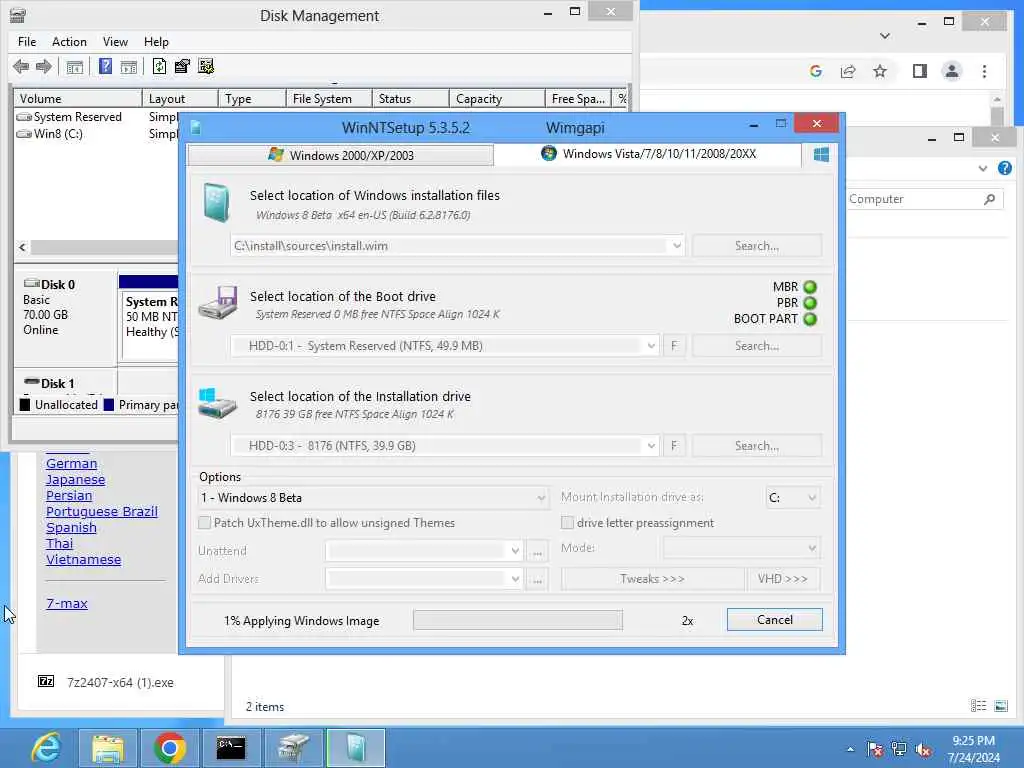The height and width of the screenshot is (768, 1024).
Task: Click Disk Management horizontal scrollbar left arrow
Action: coord(22,248)
